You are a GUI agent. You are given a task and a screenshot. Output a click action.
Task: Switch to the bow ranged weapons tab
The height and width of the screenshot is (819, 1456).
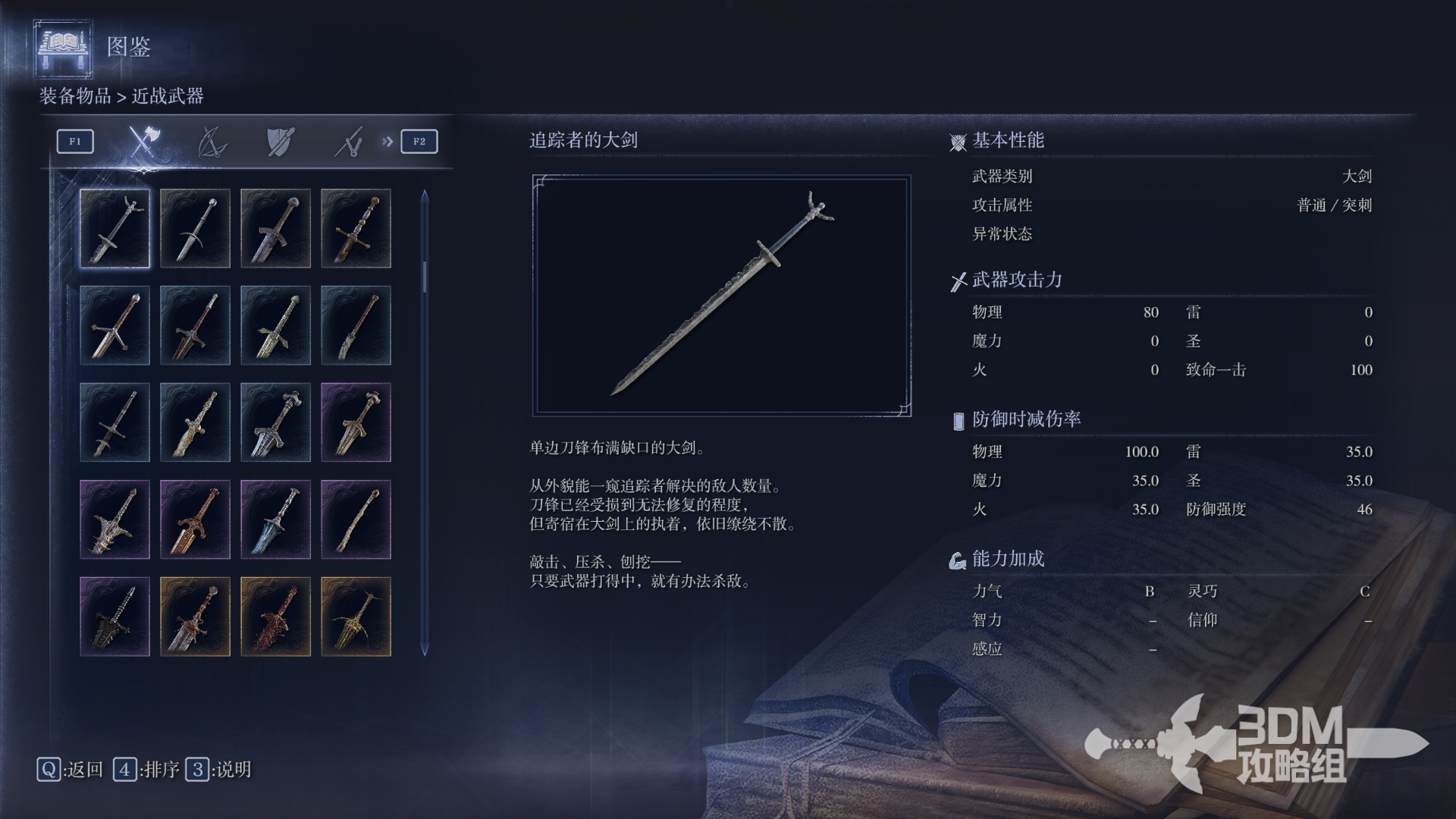pyautogui.click(x=212, y=142)
